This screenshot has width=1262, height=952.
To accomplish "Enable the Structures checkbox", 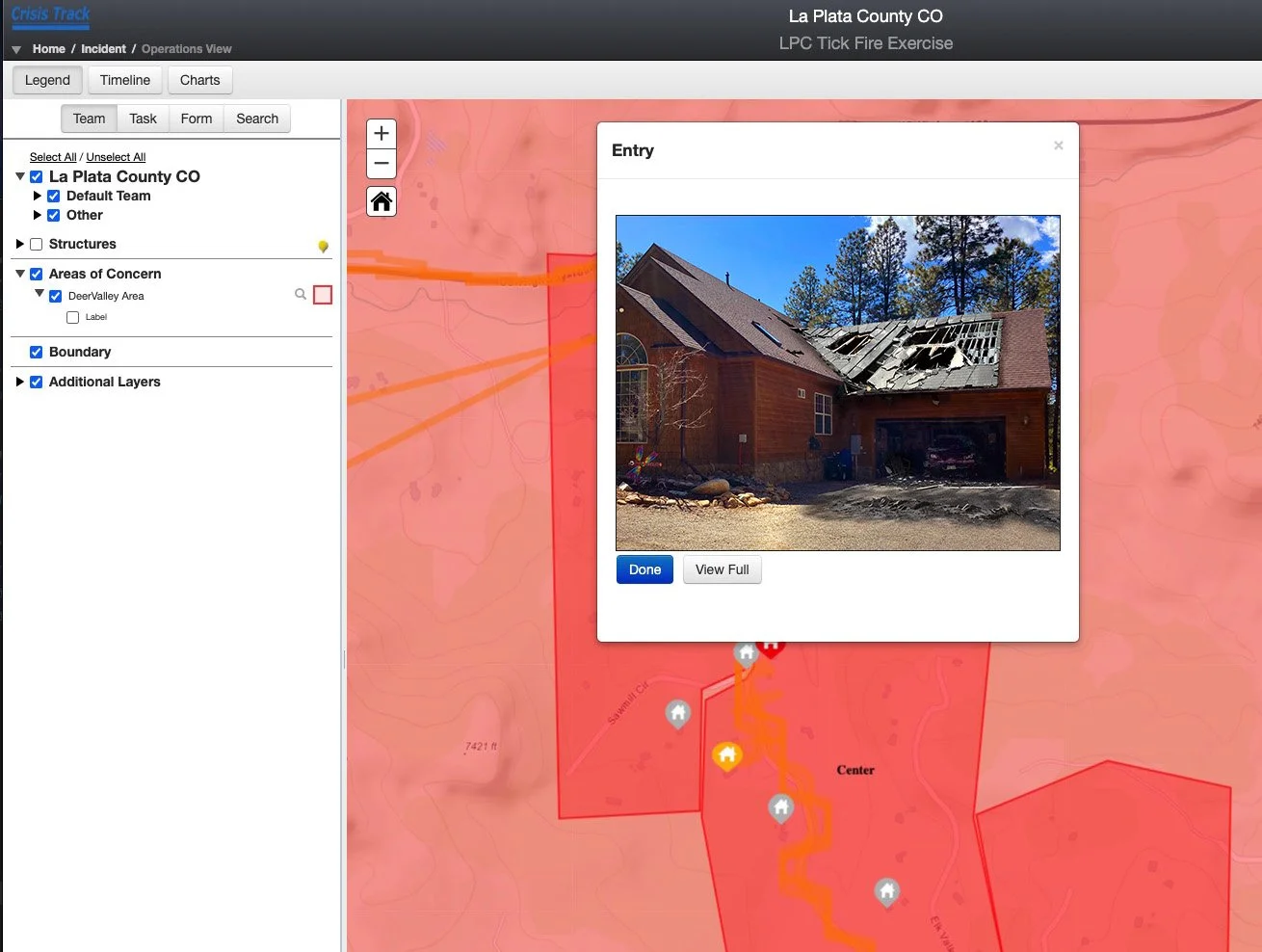I will [x=36, y=244].
